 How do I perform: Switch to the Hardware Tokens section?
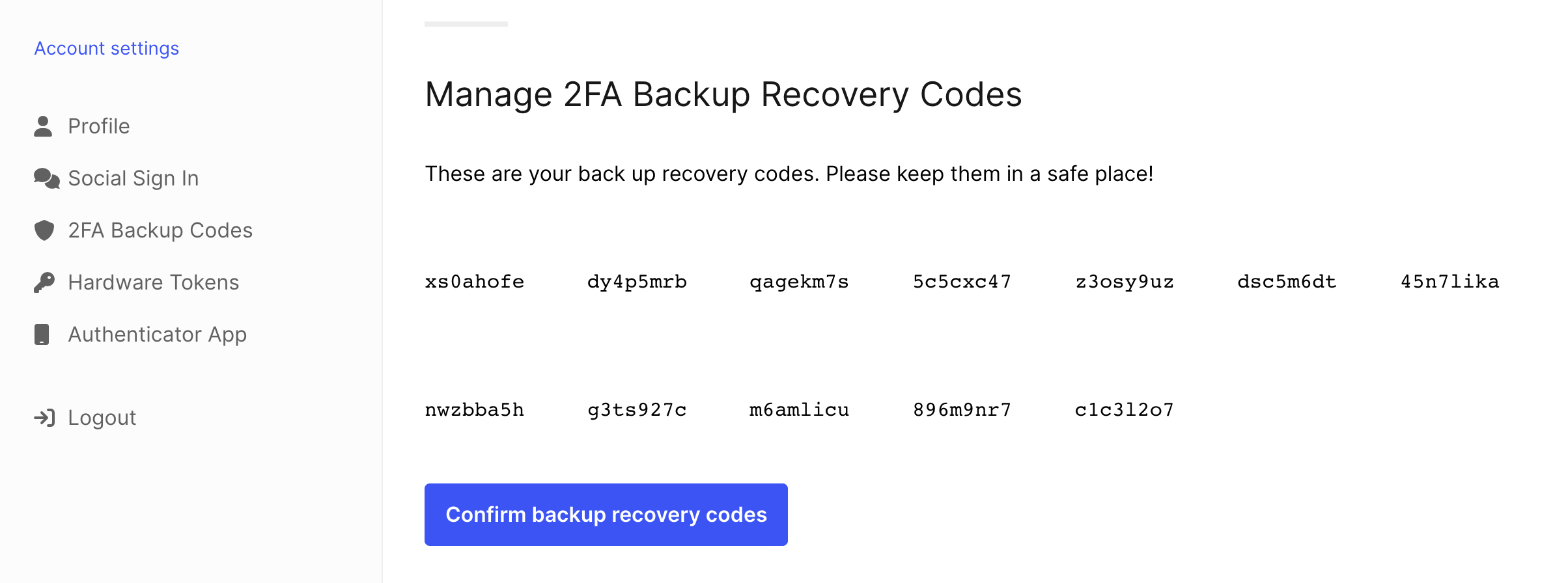click(154, 282)
